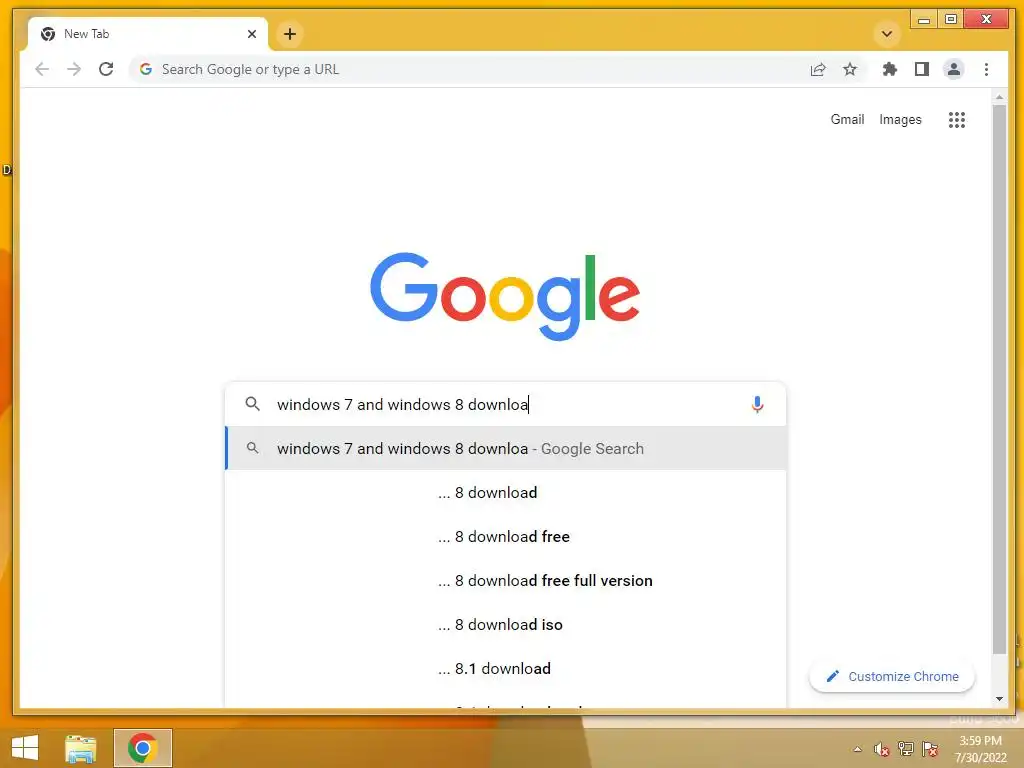Open File Explorer from the taskbar
This screenshot has height=768, width=1024.
click(x=81, y=748)
